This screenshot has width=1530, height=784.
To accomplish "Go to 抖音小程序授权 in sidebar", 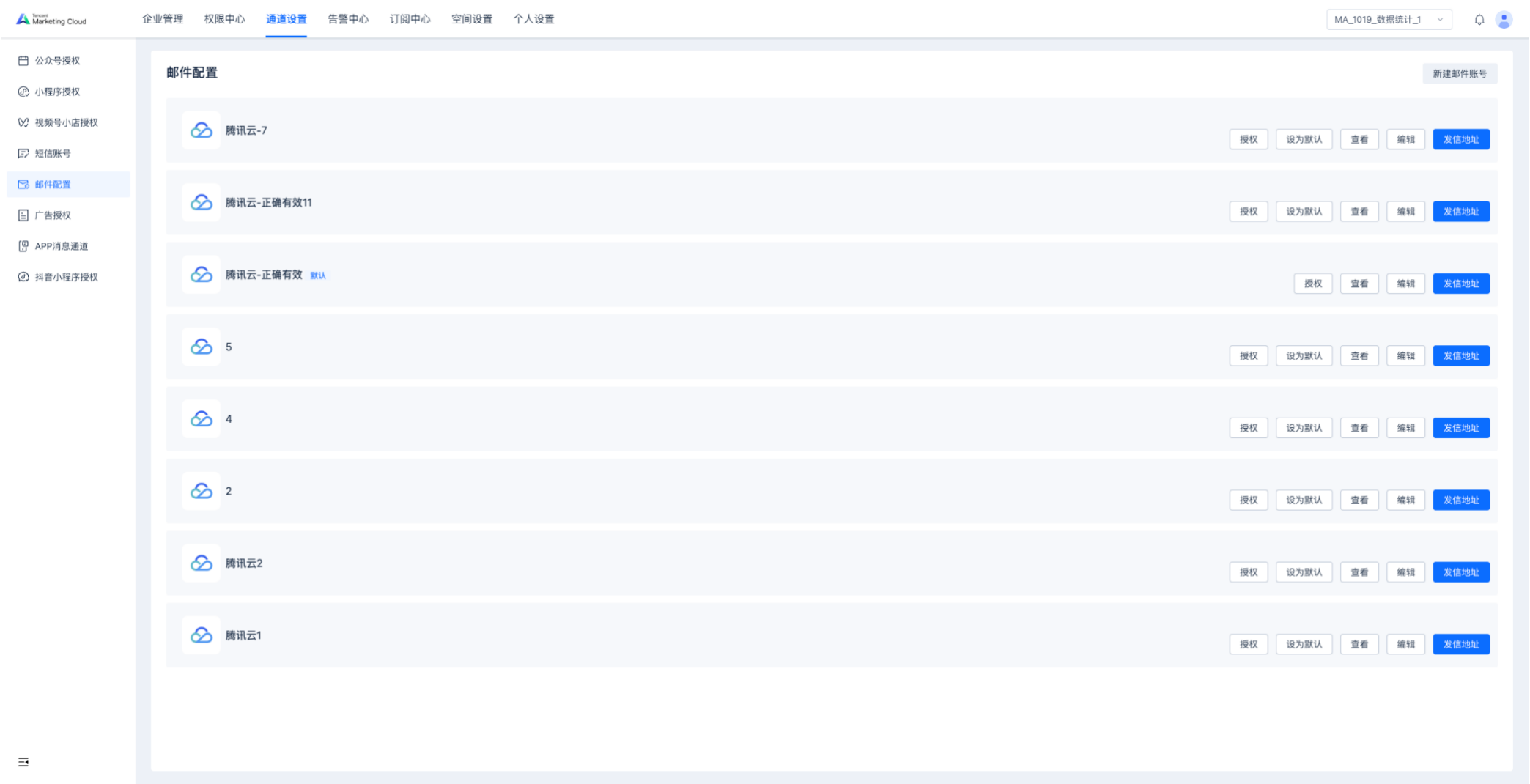I will [66, 277].
